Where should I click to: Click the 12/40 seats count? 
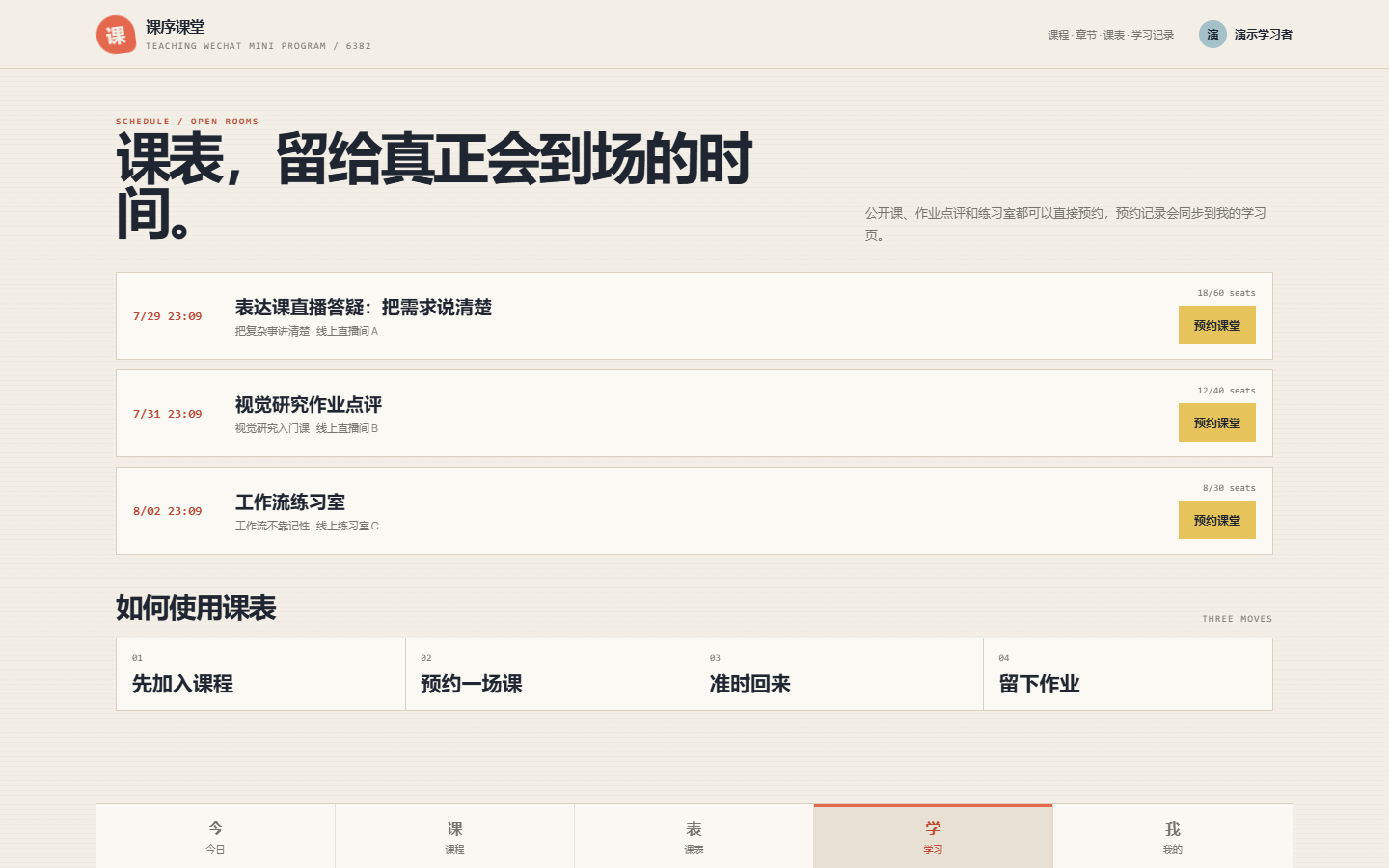1226,391
